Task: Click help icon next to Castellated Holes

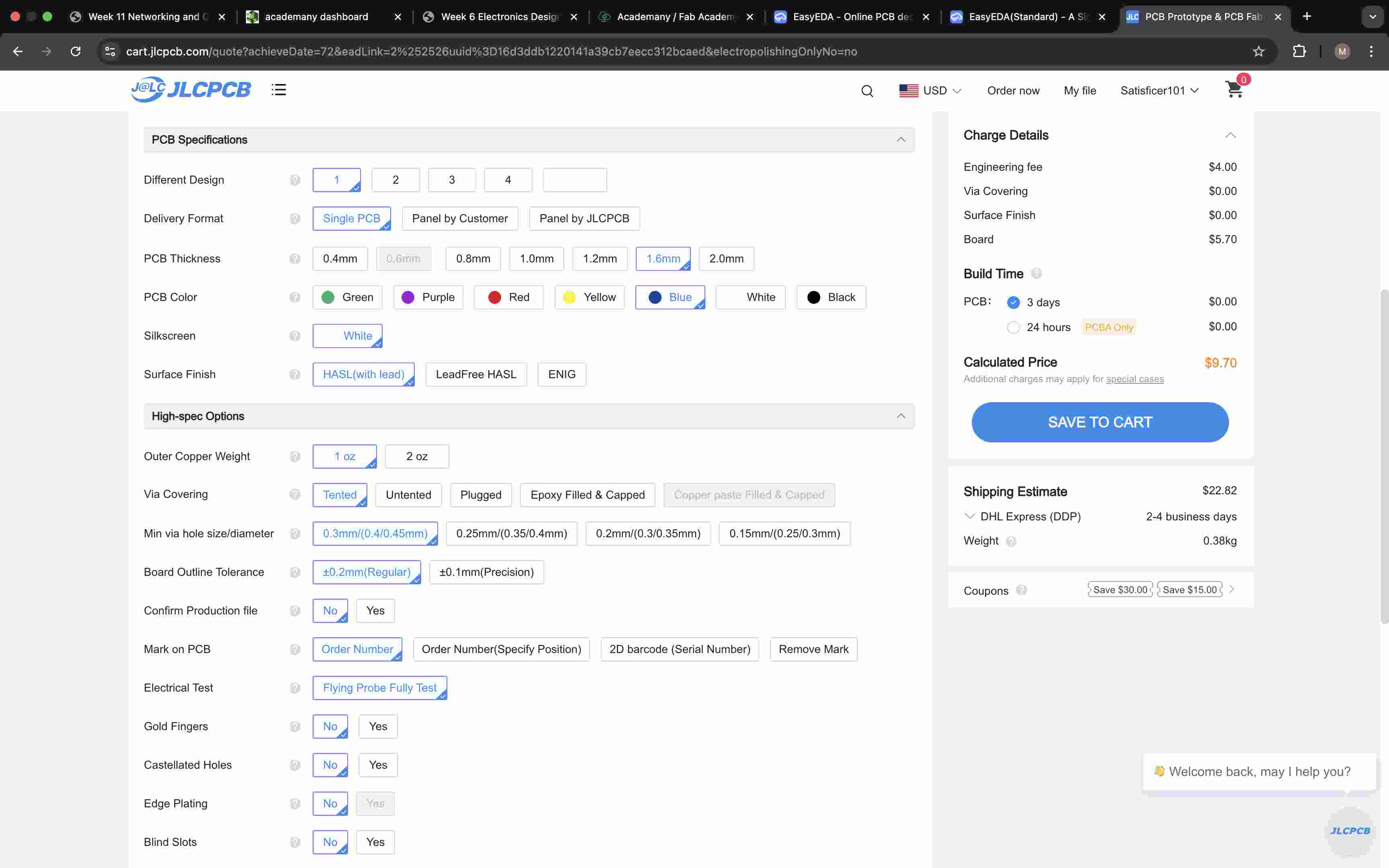Action: [295, 765]
